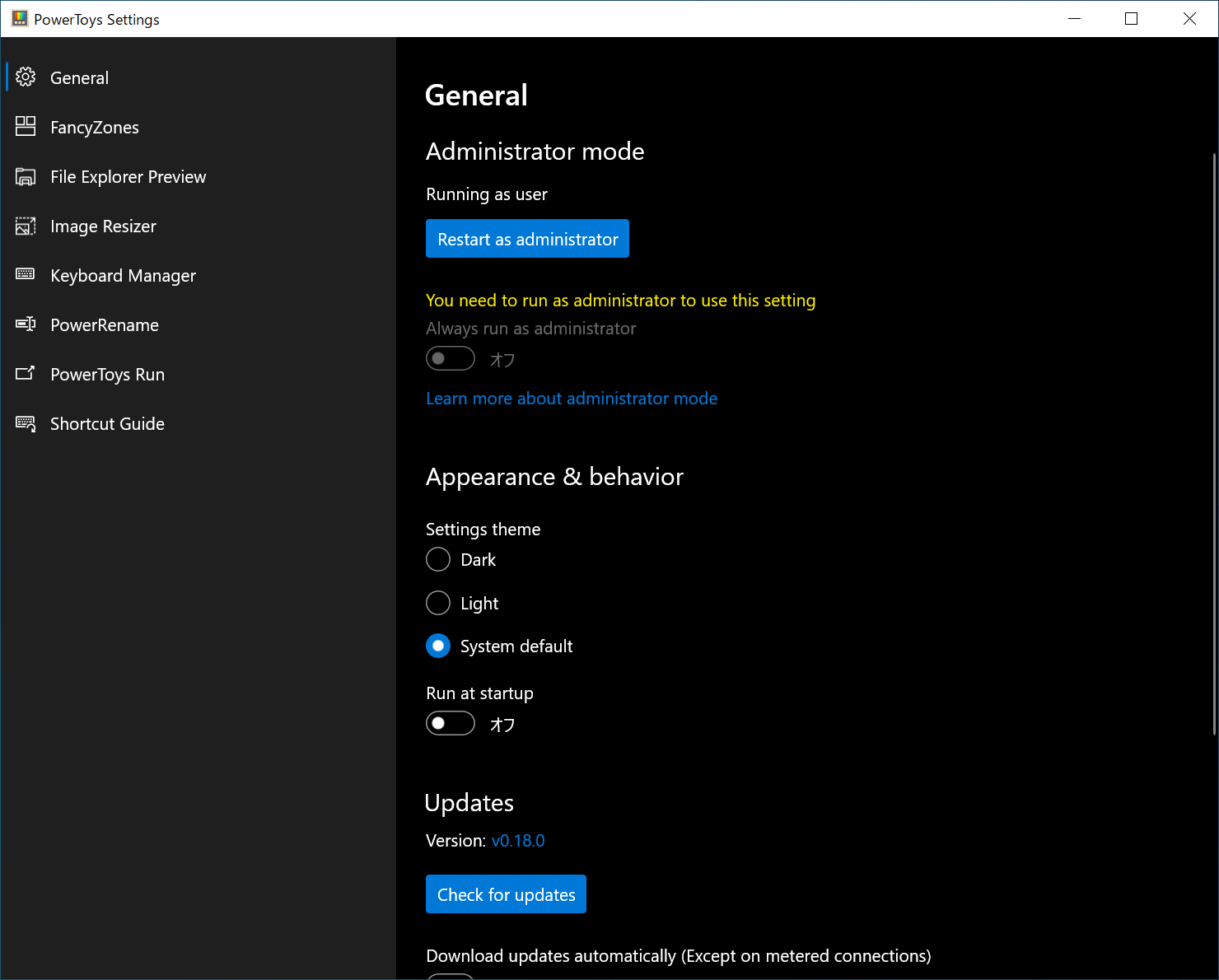This screenshot has height=980, width=1219.
Task: Click the FancyZones grid icon
Action: tap(26, 126)
